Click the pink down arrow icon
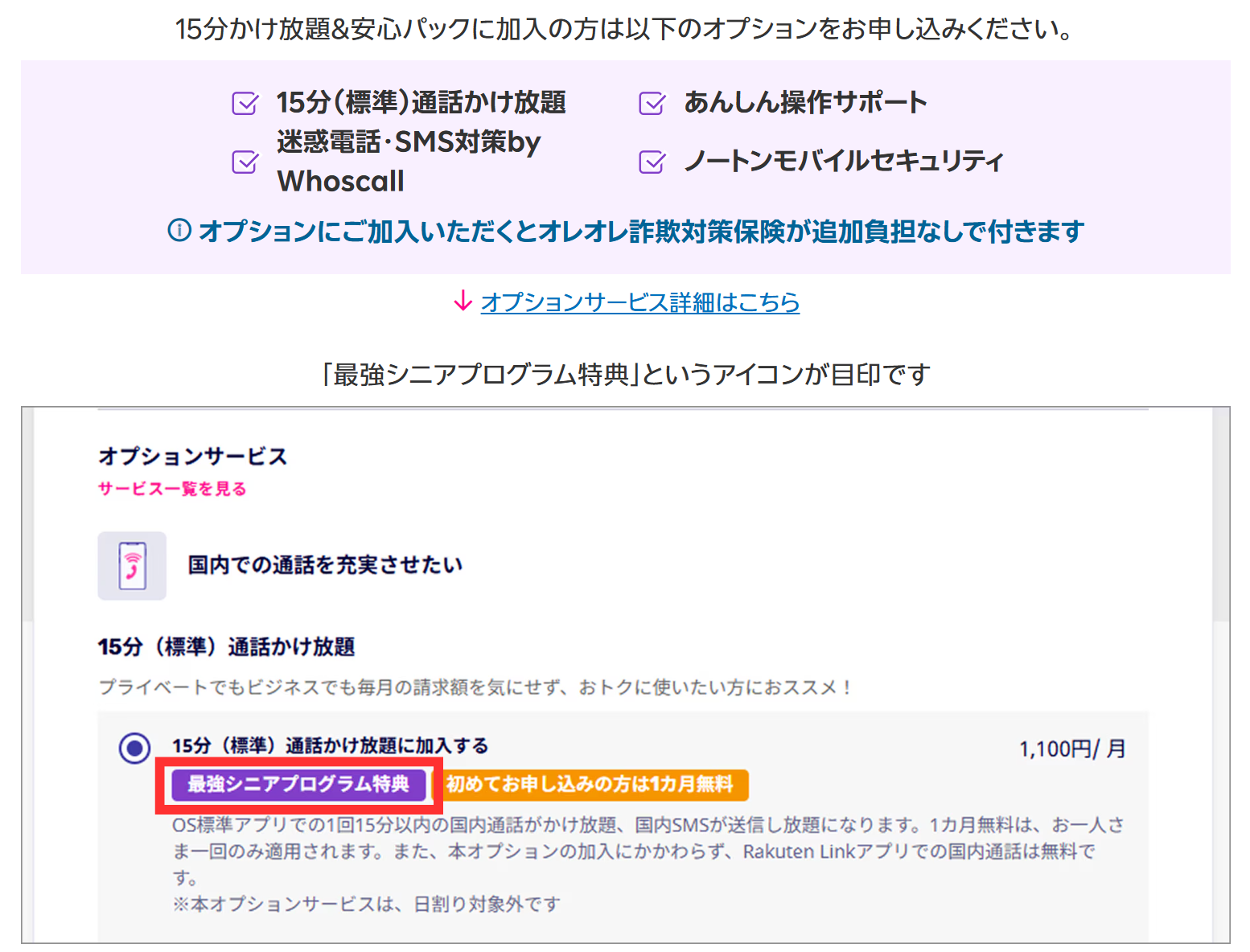1250x952 pixels. pos(463,302)
